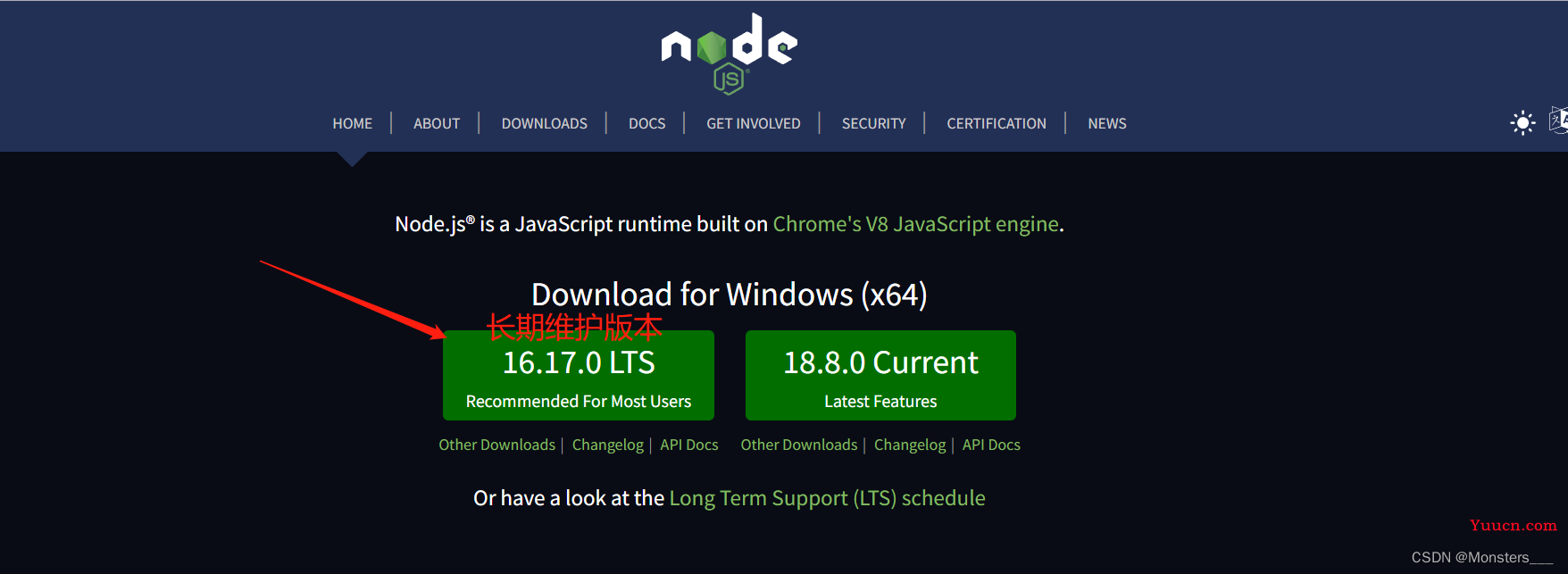Download the 16.17.0 LTS version
The image size is (1568, 574).
point(579,375)
